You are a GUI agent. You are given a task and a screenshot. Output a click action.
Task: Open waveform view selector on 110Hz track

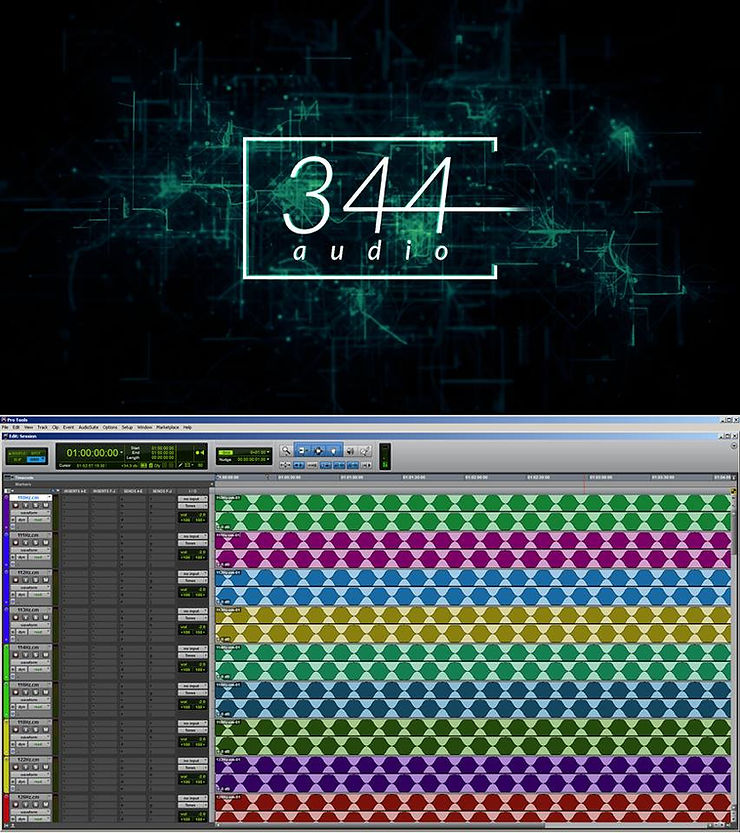tap(31, 513)
